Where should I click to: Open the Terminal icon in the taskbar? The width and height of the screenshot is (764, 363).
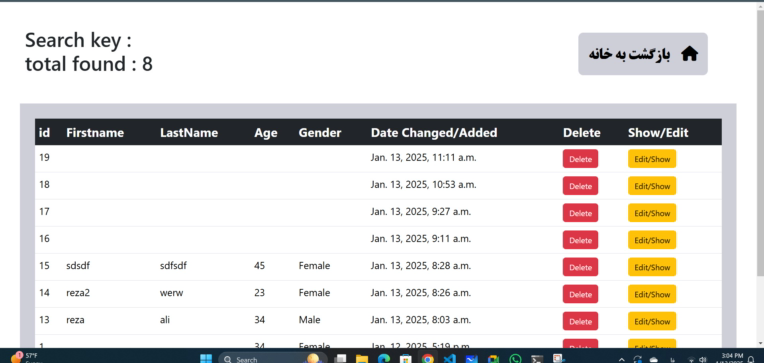tap(537, 359)
